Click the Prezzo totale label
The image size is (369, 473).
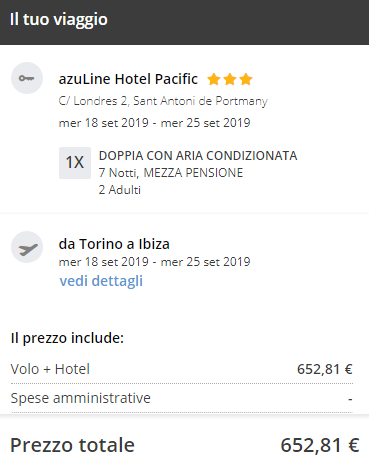click(x=72, y=445)
